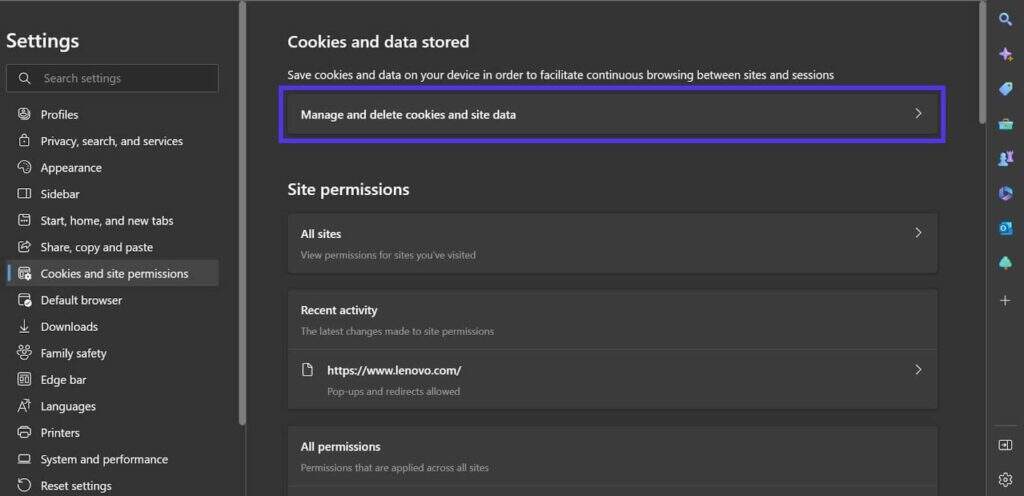
Task: Select Appearance in settings menu
Action: [71, 168]
